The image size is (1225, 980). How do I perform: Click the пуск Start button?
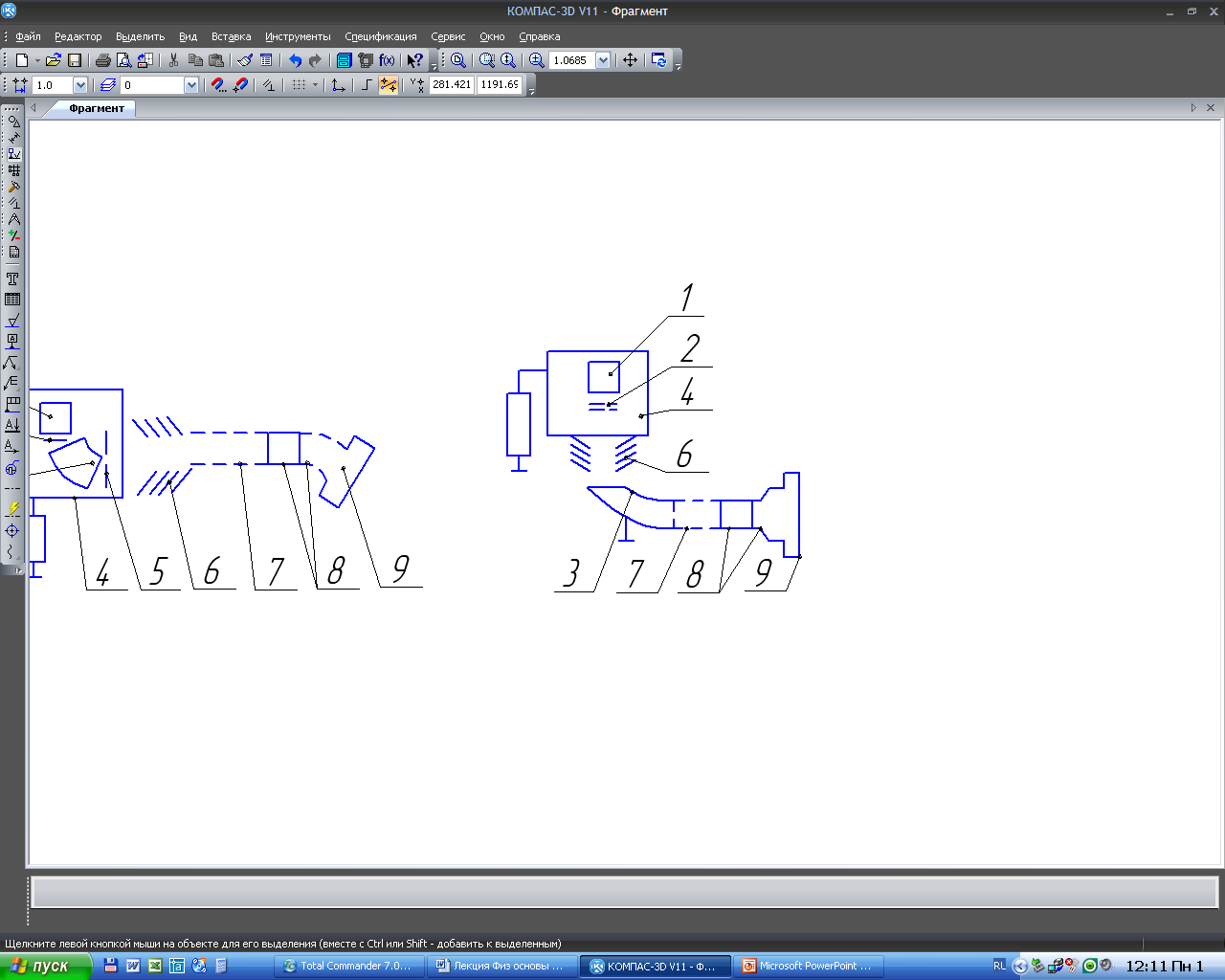click(46, 966)
